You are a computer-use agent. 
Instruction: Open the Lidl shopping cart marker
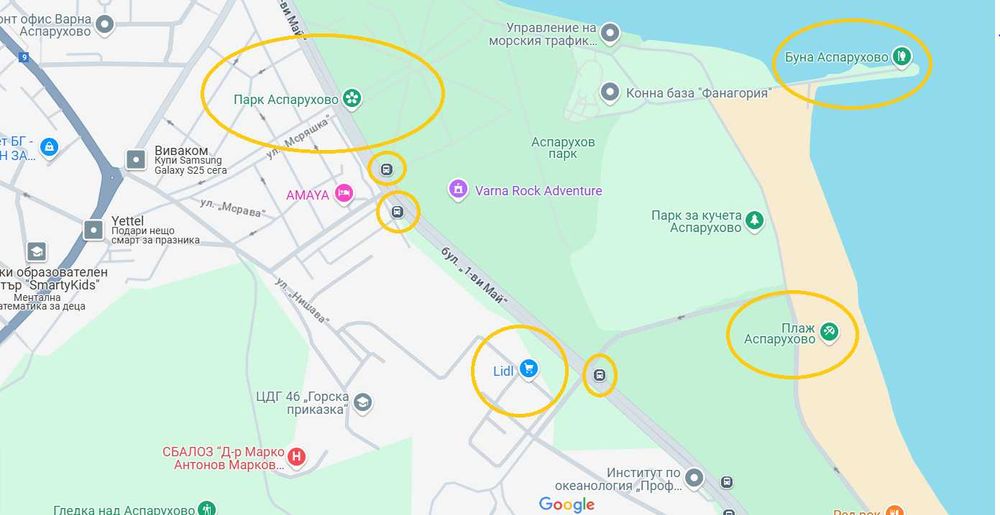(528, 368)
